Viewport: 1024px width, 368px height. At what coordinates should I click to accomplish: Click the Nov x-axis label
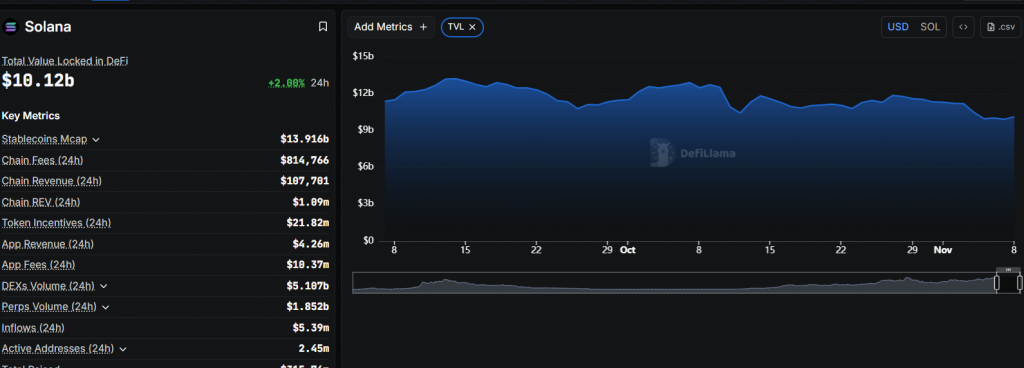[942, 250]
